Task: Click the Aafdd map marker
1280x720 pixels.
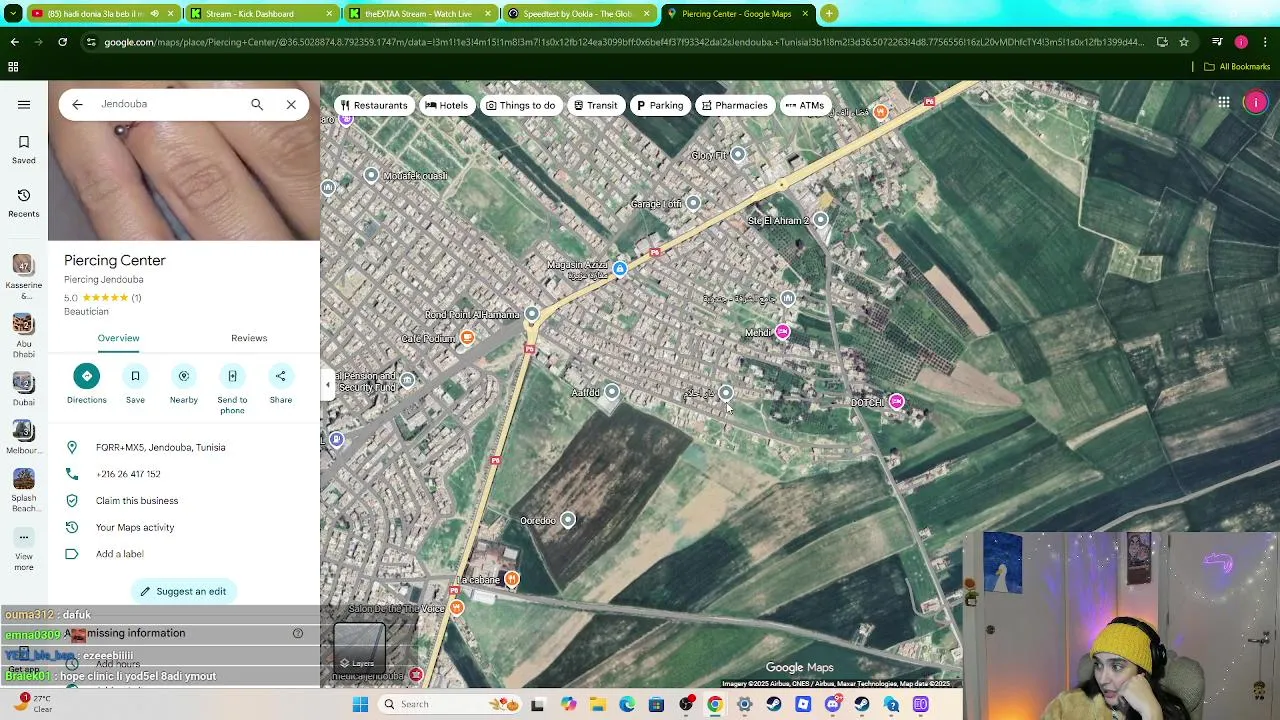Action: [612, 393]
